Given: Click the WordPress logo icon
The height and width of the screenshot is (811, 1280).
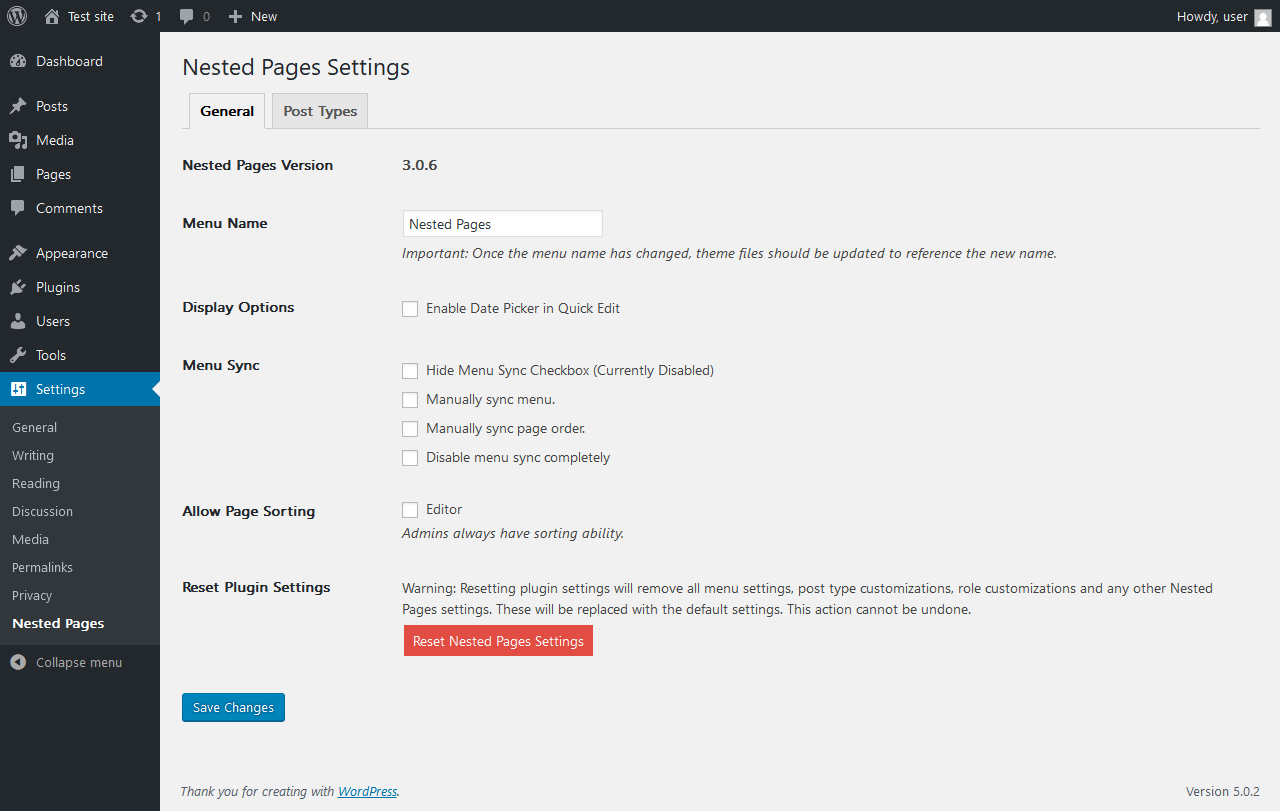Looking at the screenshot, I should click(x=17, y=16).
